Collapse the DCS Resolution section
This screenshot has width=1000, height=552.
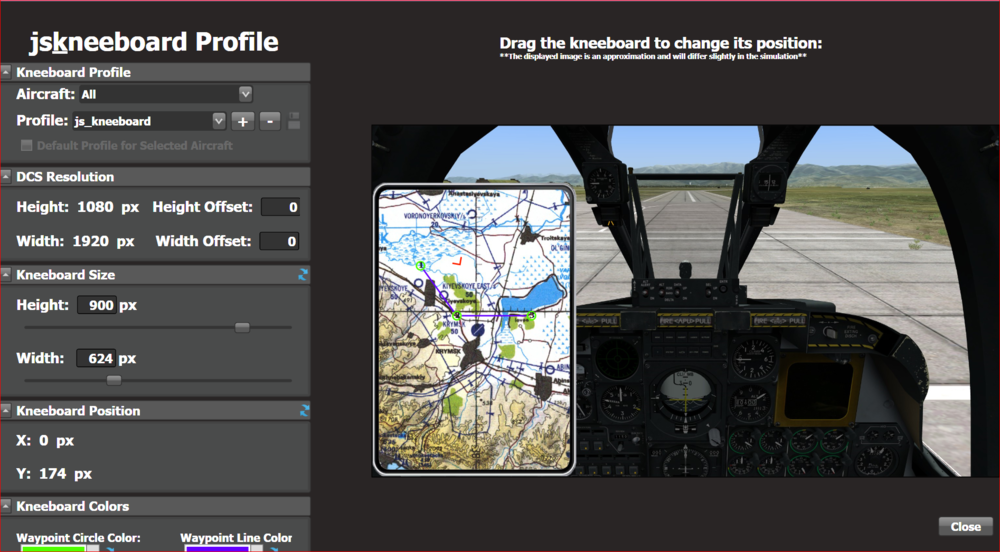pyautogui.click(x=6, y=177)
